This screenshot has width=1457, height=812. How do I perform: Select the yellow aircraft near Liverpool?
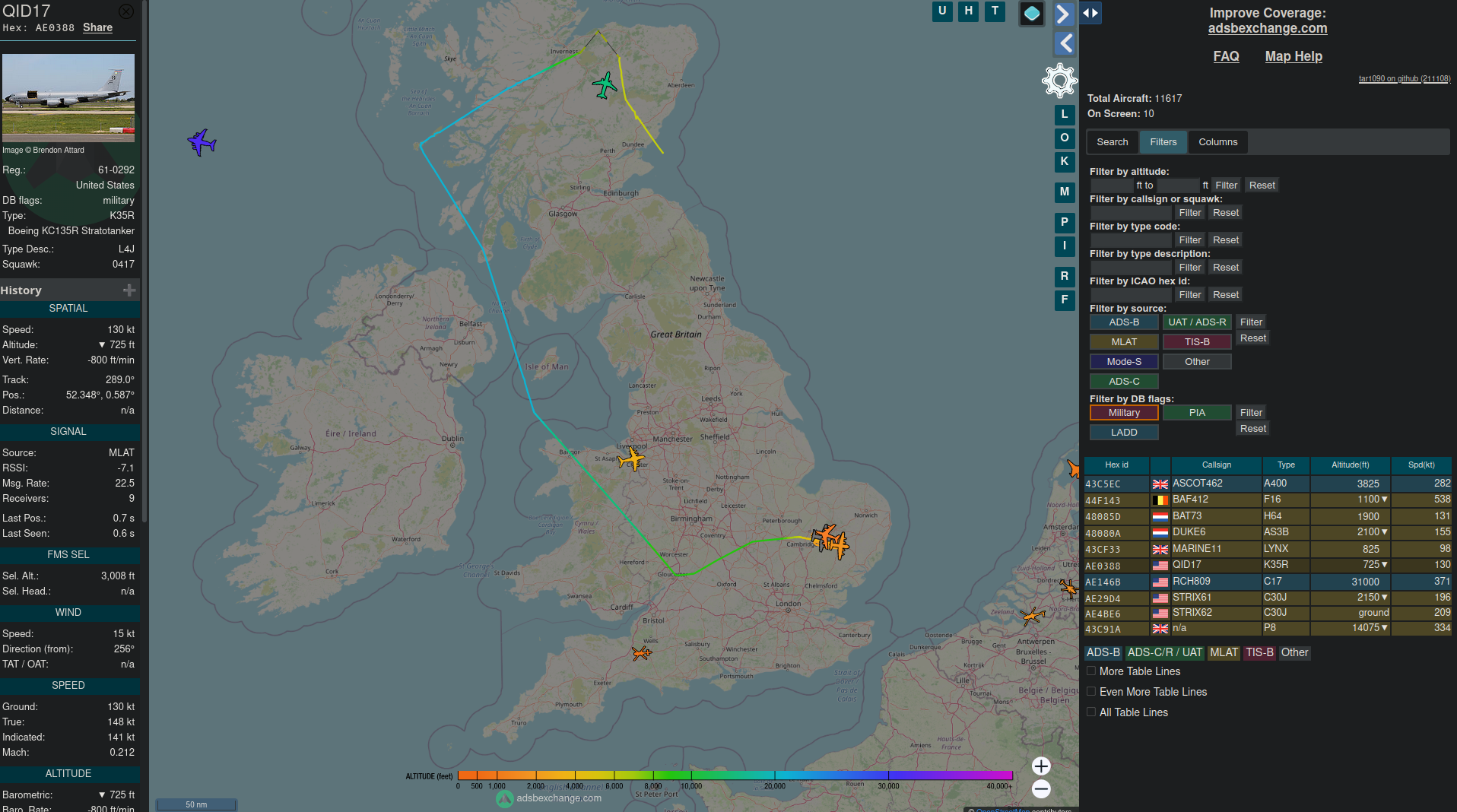[632, 459]
